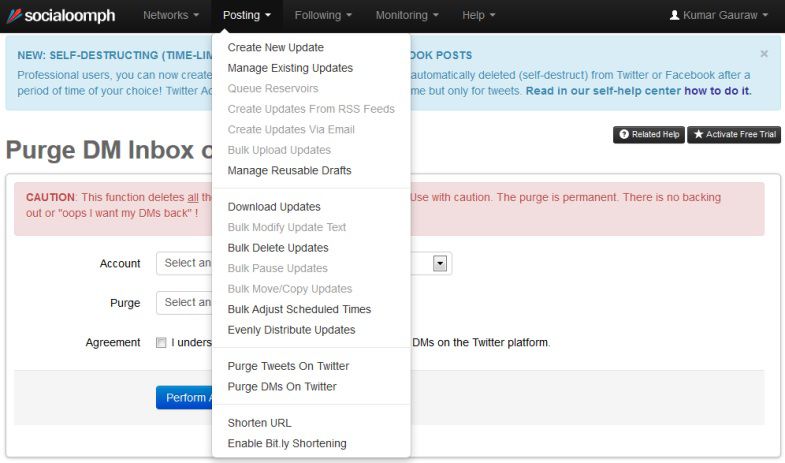
Task: Expand the Kumar Gauraw account menu
Action: pyautogui.click(x=719, y=16)
